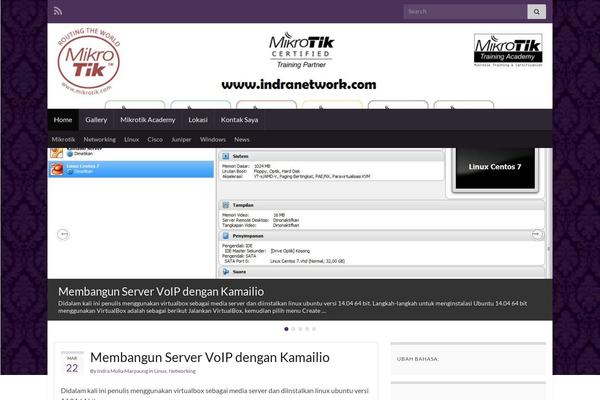Viewport: 600px width, 400px height.
Task: Select the fourth slider pagination dot
Action: [307, 329]
